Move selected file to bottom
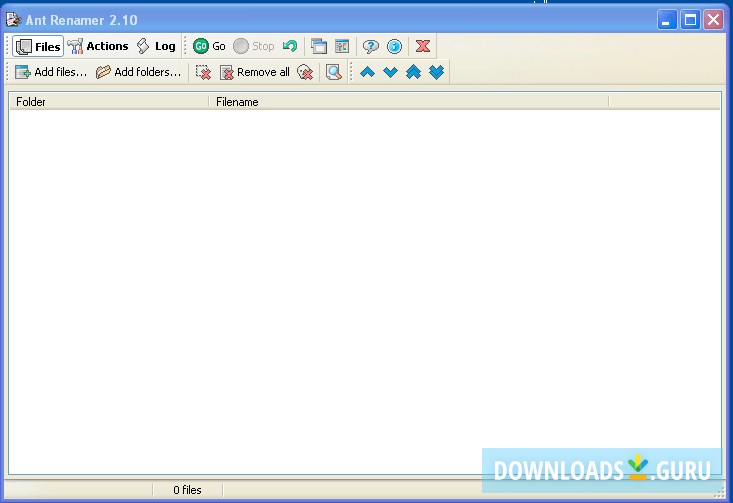733x503 pixels. pyautogui.click(x=436, y=72)
